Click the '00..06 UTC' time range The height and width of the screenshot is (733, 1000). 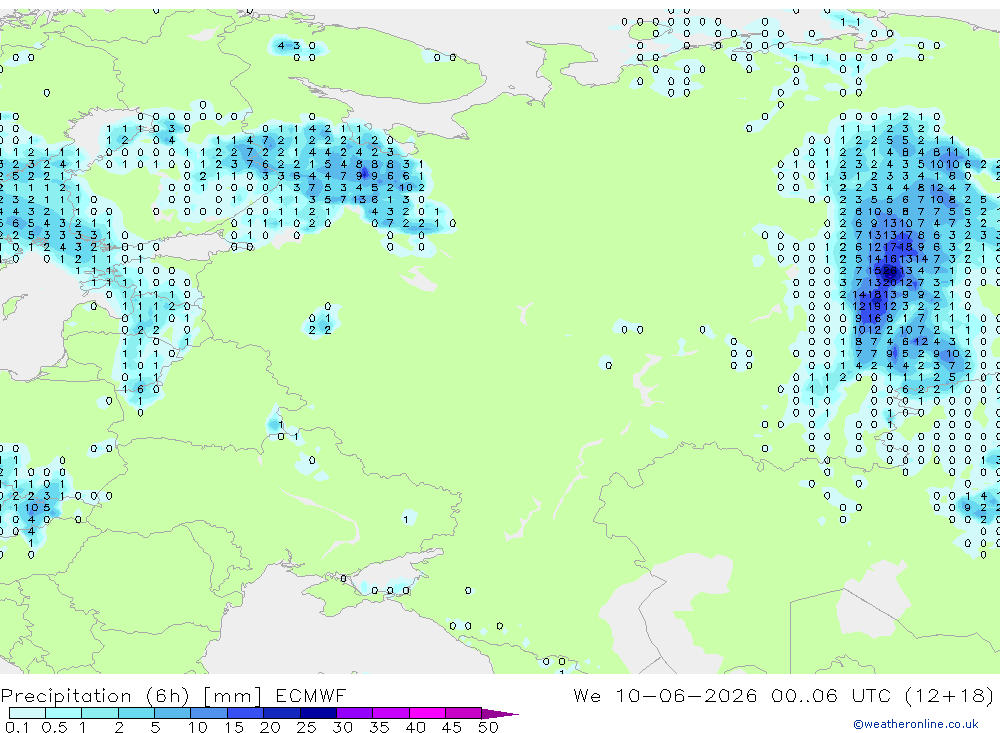click(x=830, y=695)
